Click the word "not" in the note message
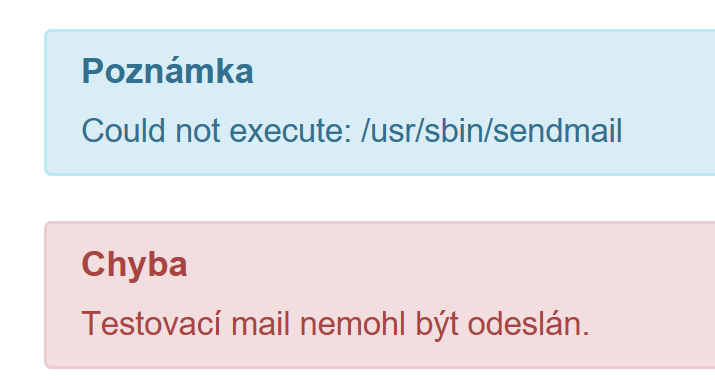 click(198, 131)
